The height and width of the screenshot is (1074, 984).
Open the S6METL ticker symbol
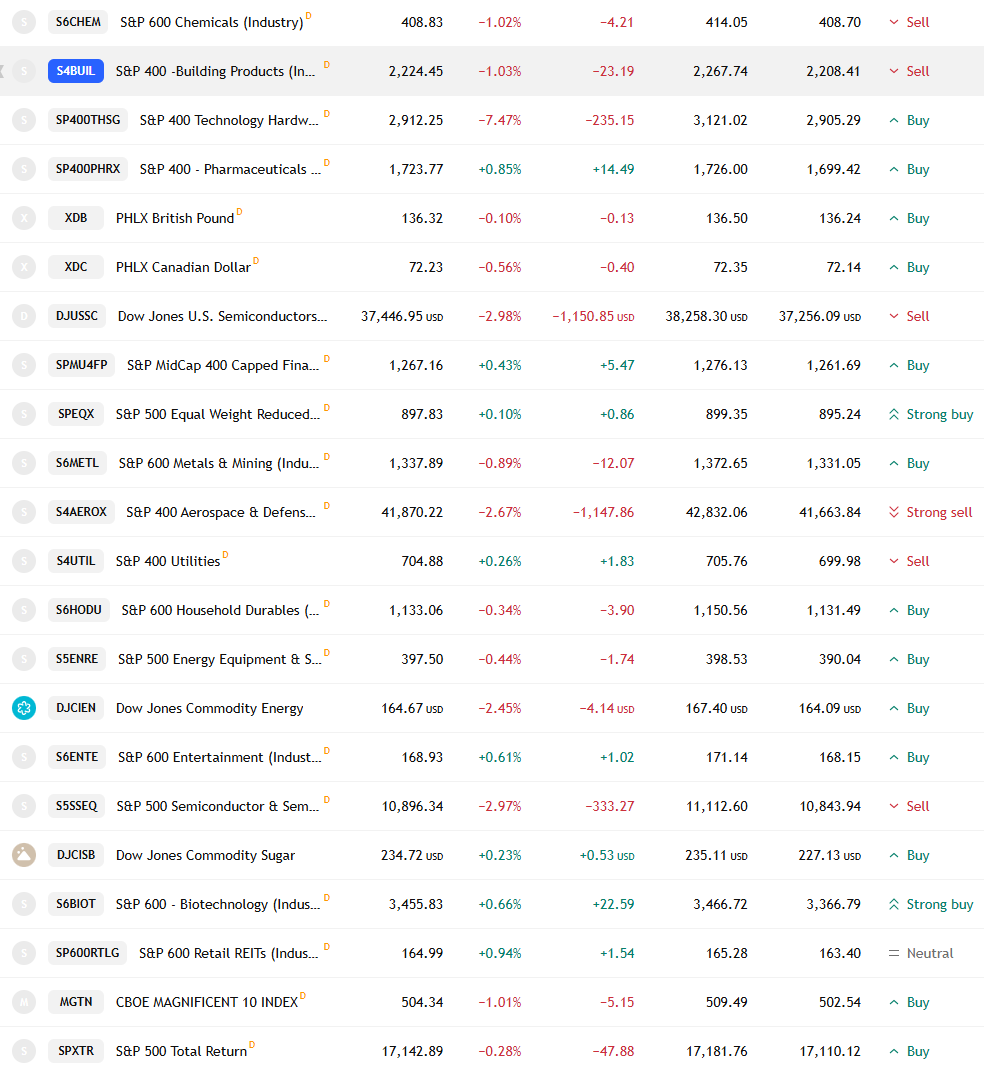(77, 463)
